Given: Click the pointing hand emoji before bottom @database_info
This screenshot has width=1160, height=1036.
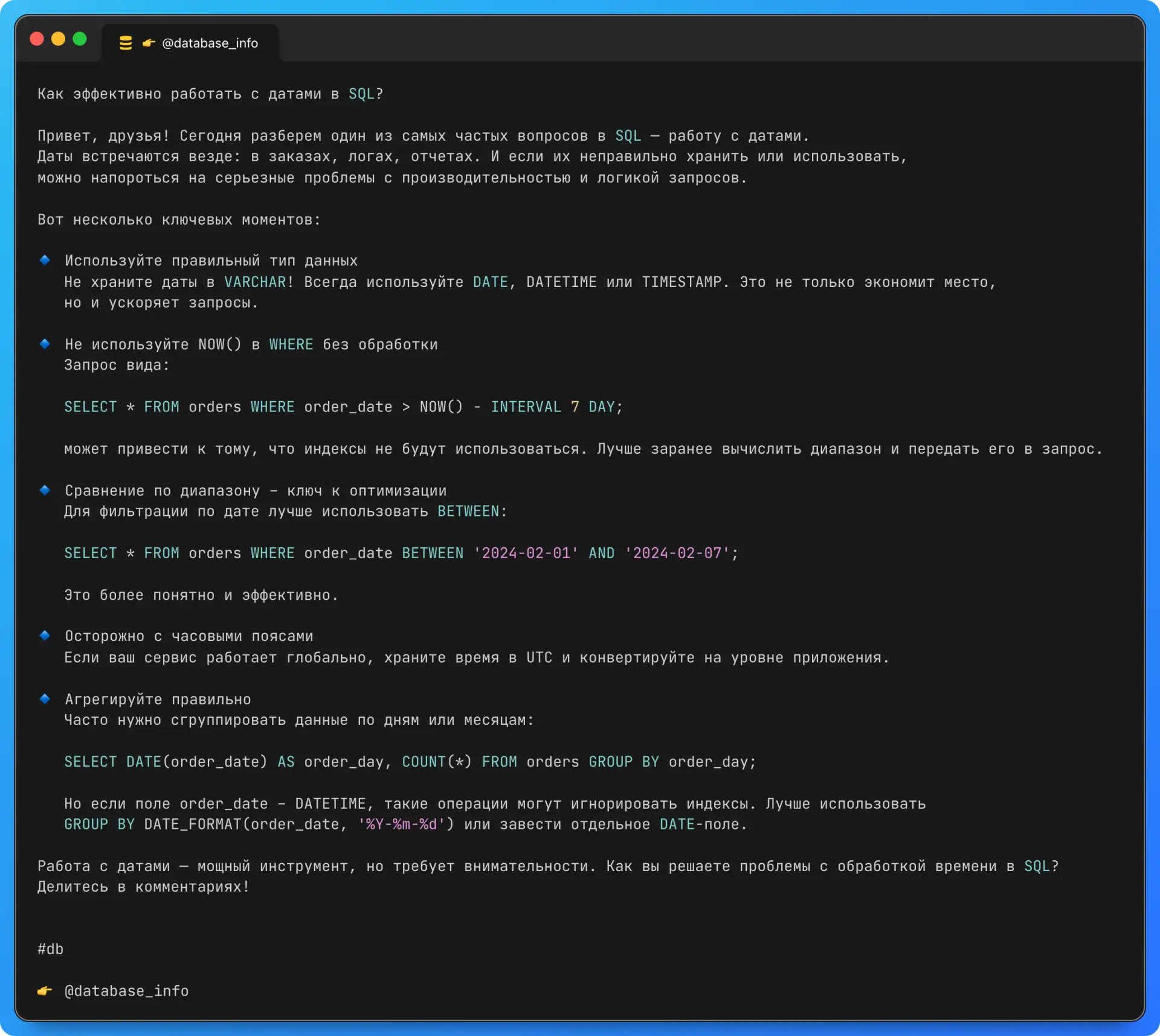Looking at the screenshot, I should 45,991.
